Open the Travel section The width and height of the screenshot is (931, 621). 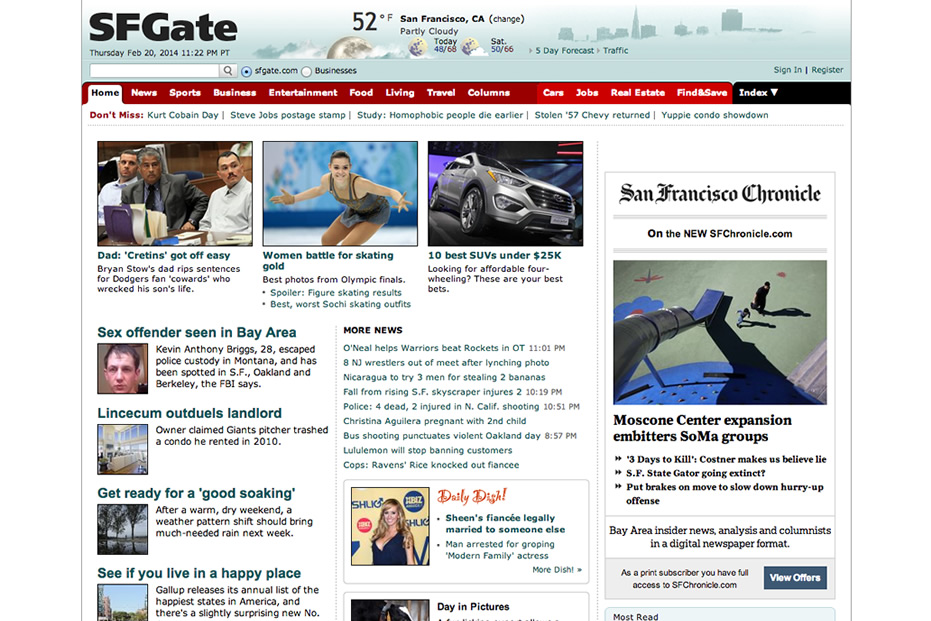(441, 93)
